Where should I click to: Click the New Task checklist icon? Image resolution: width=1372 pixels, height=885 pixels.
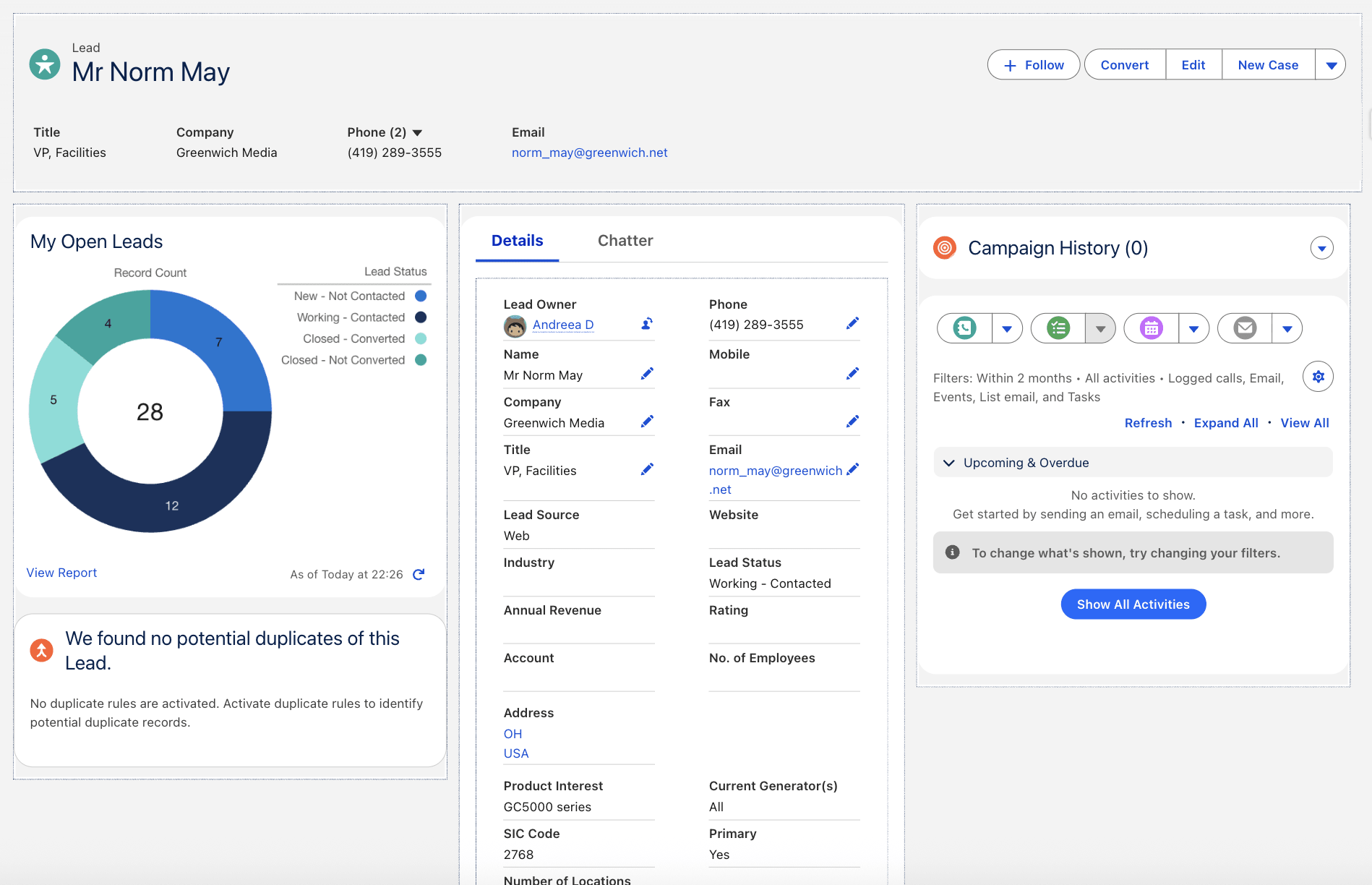[1058, 328]
